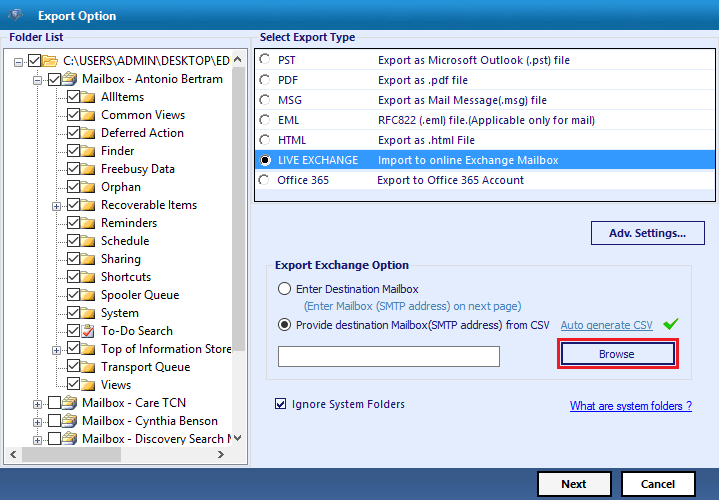Select the PDF export type radio button

tap(265, 80)
